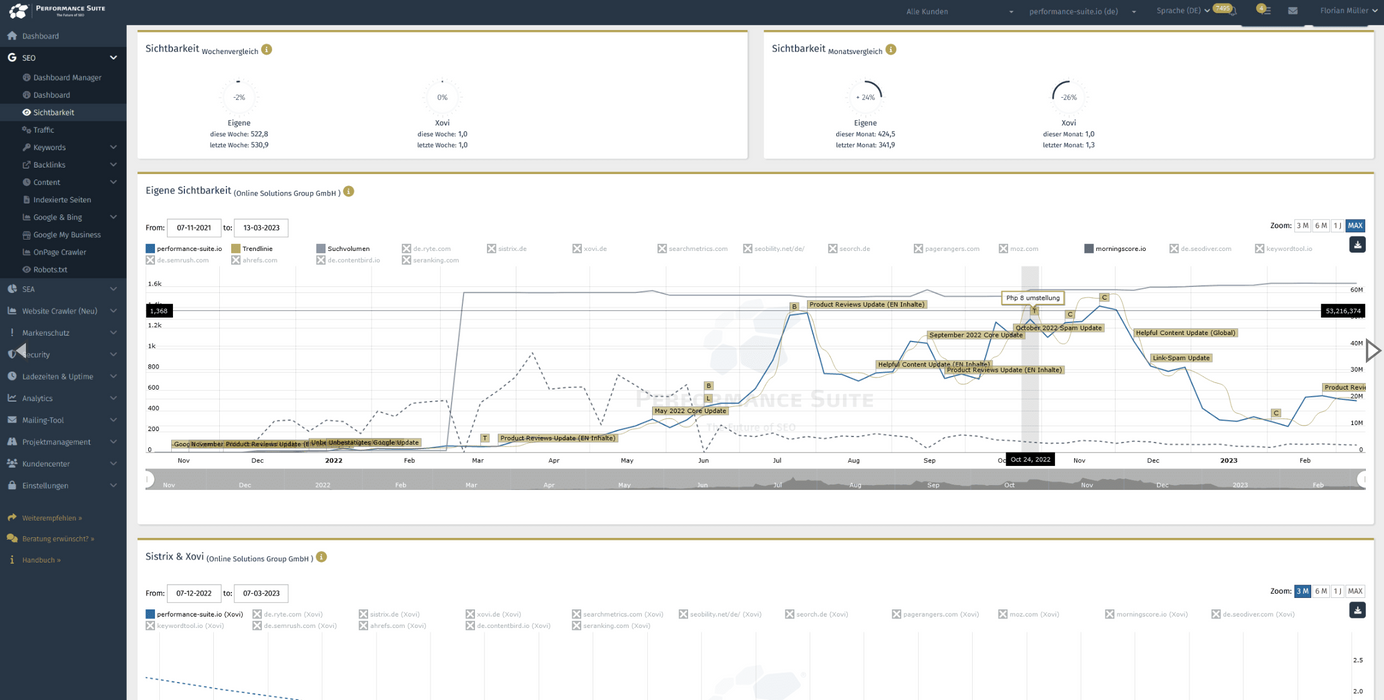Open the envelope messages icon
This screenshot has width=1384, height=700.
tap(1292, 11)
